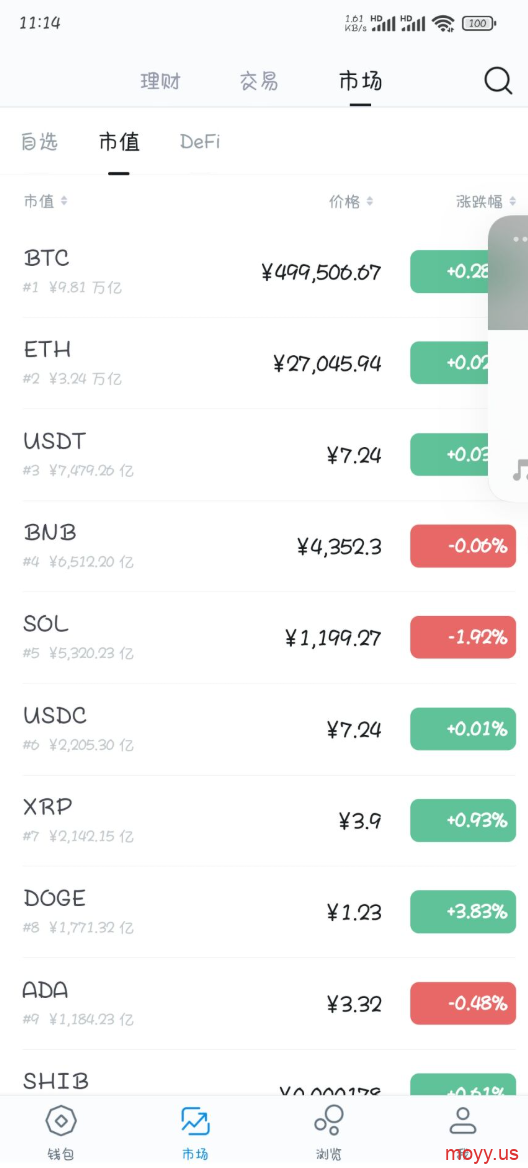Switch to the 理财 top tab
The height and width of the screenshot is (1168, 528).
pyautogui.click(x=160, y=81)
